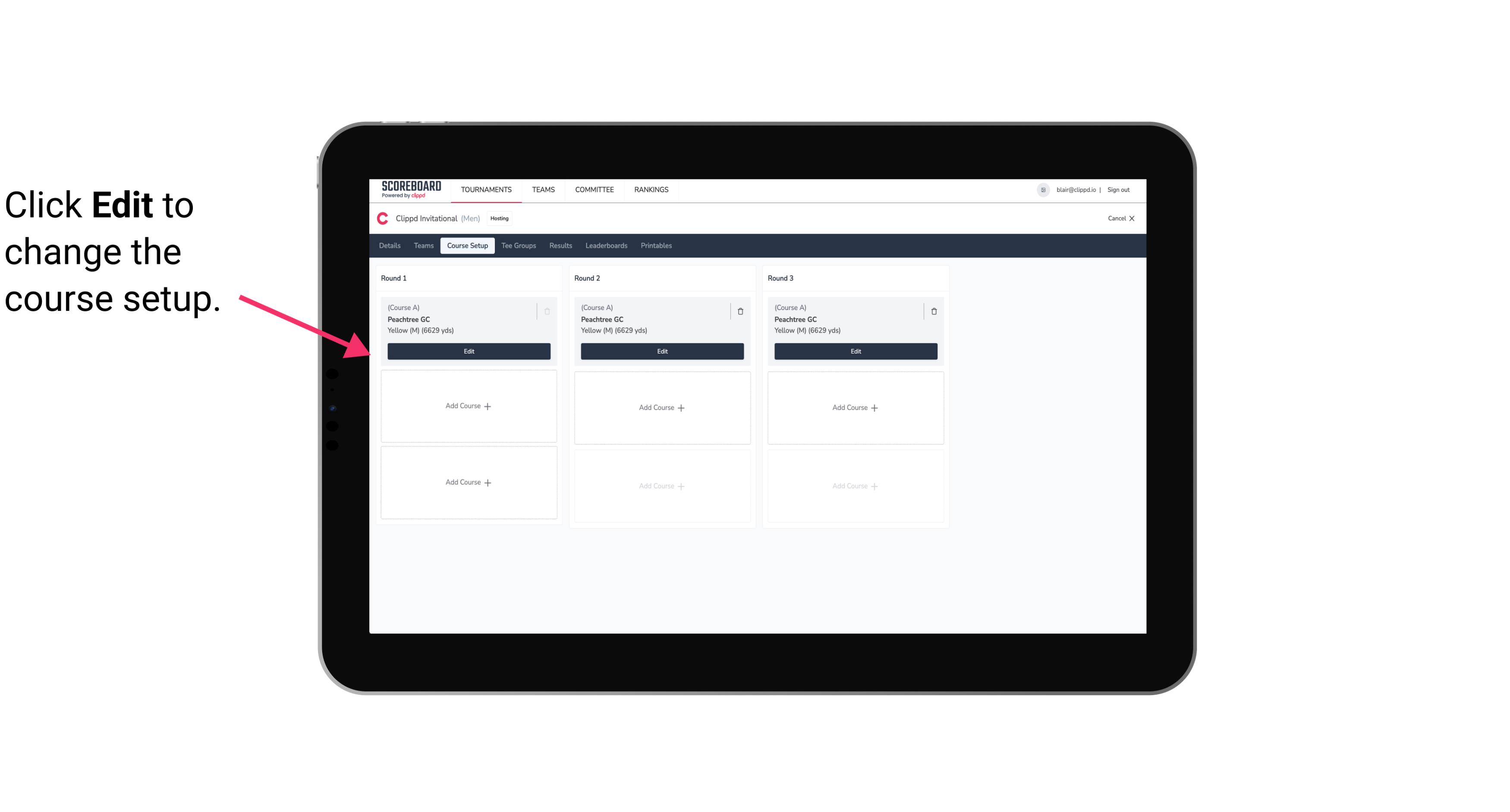This screenshot has height=812, width=1510.
Task: Click Tee Groups tab
Action: 518,246
